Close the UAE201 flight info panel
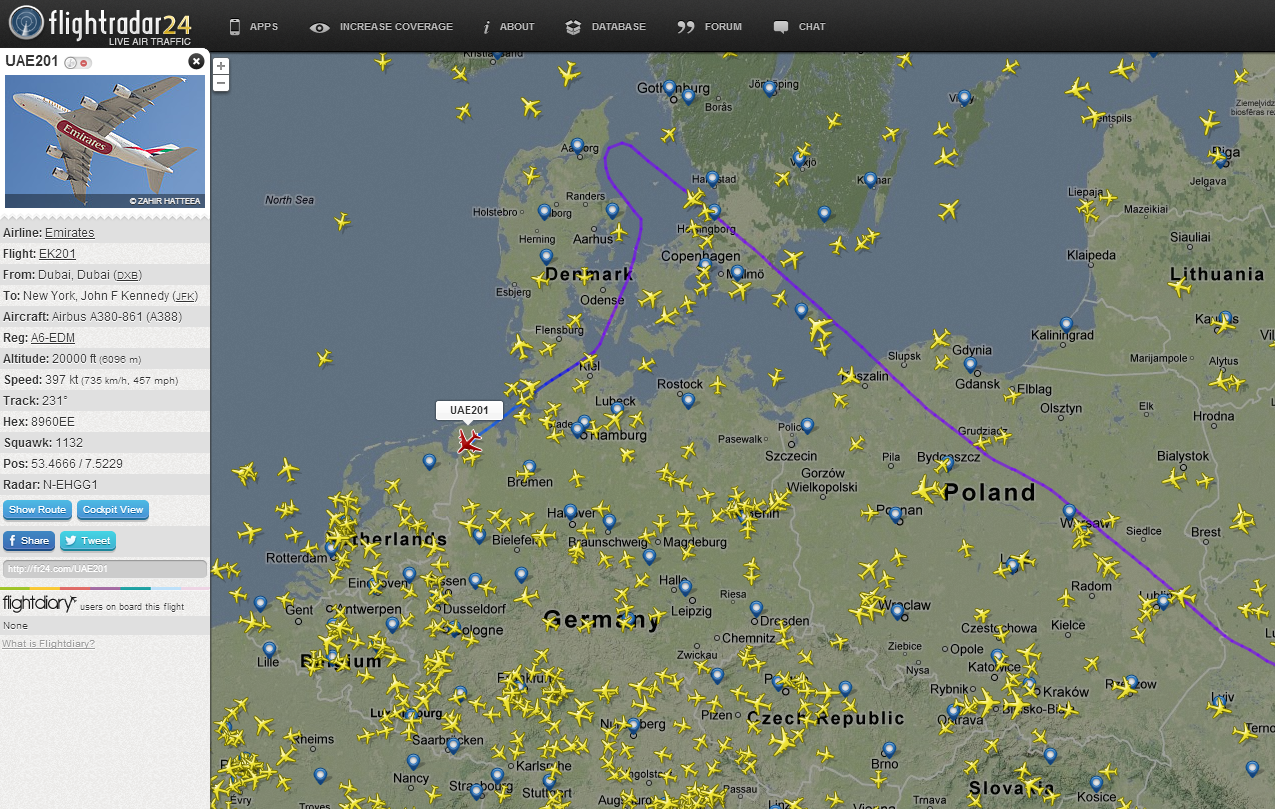This screenshot has width=1275, height=809. tap(196, 61)
